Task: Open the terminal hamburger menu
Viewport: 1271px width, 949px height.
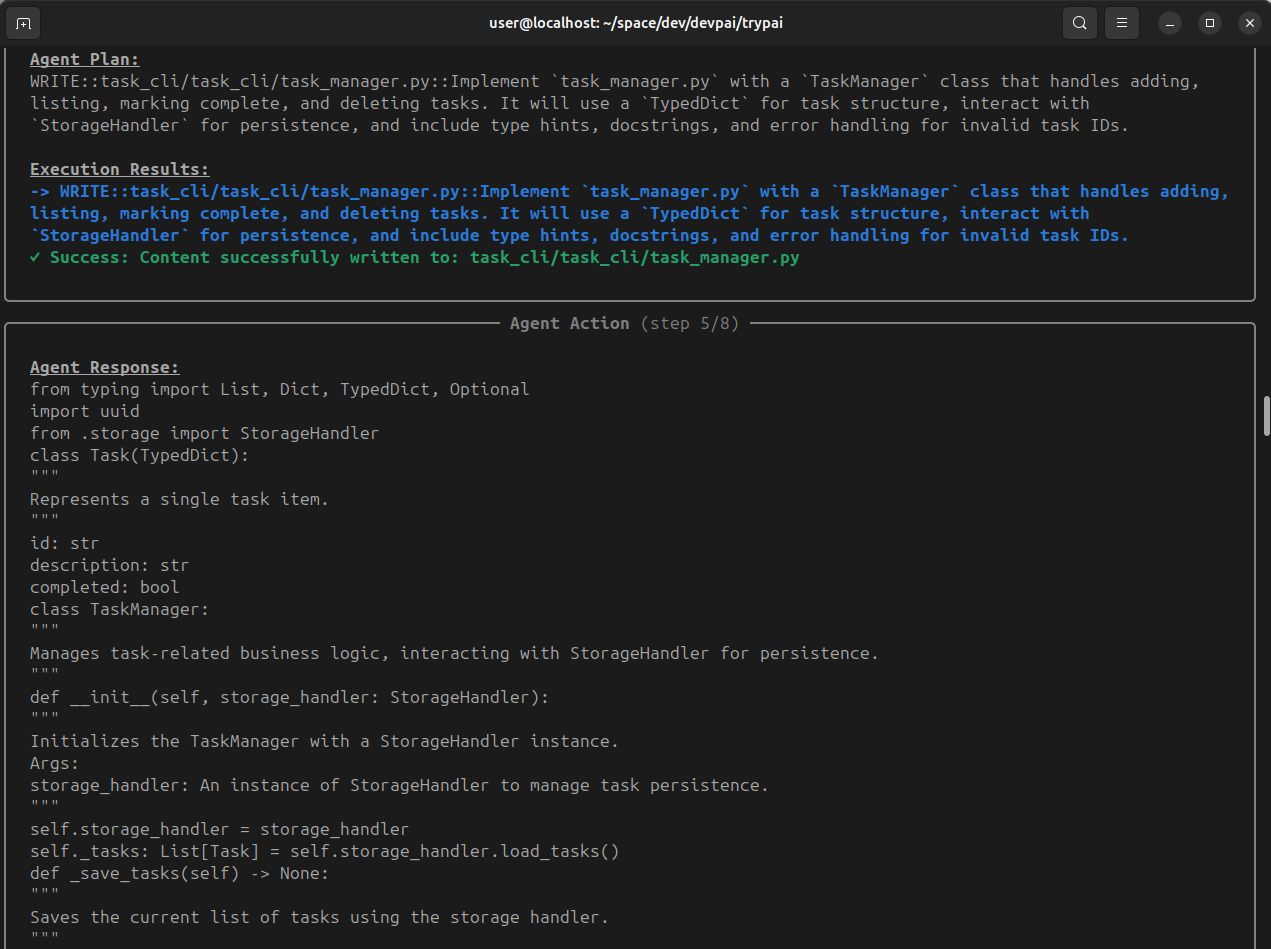Action: 1123,23
